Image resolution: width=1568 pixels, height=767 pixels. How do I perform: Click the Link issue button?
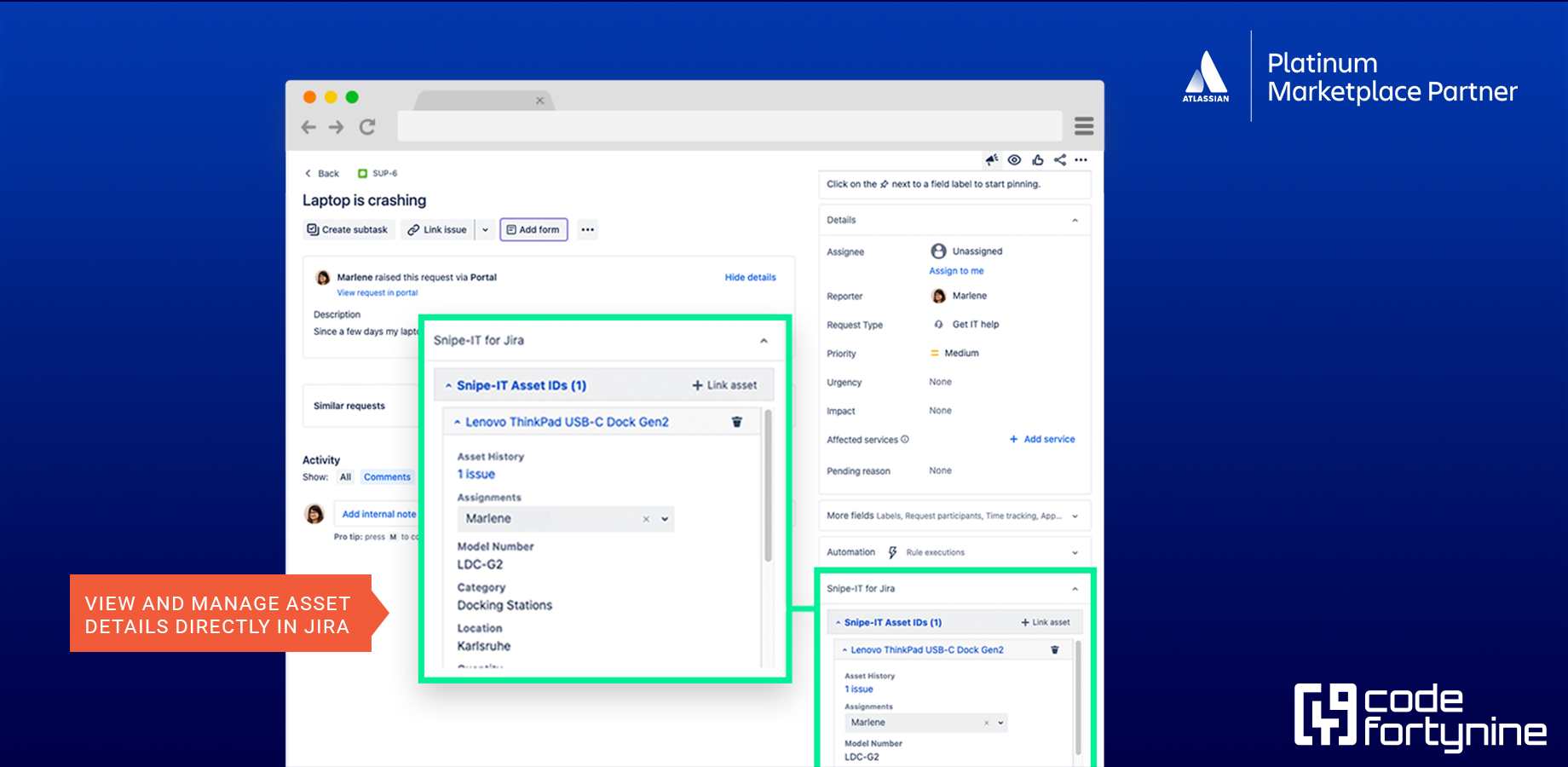click(437, 229)
